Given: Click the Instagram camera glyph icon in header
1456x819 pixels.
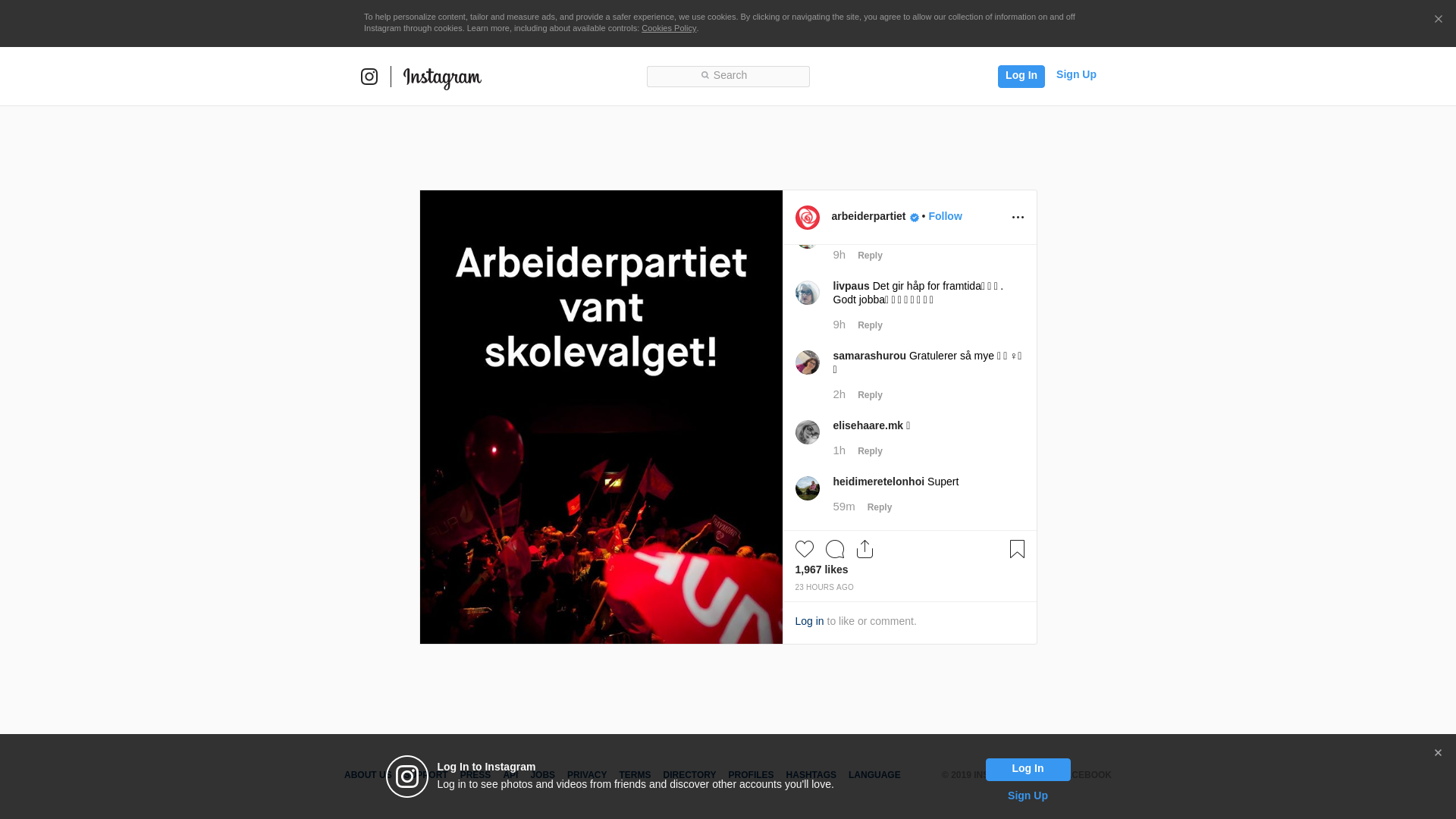Looking at the screenshot, I should click(369, 77).
